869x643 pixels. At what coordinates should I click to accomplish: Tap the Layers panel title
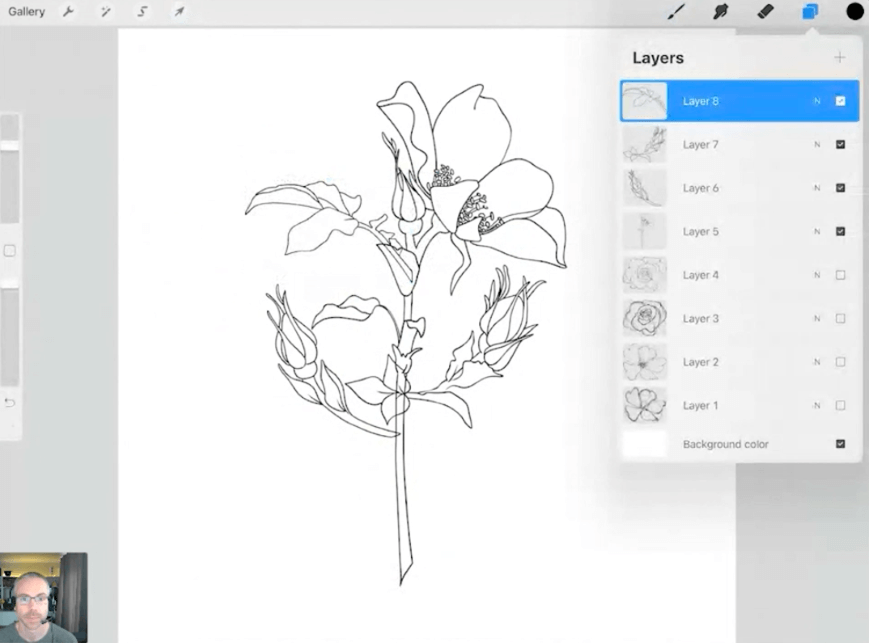pyautogui.click(x=658, y=58)
